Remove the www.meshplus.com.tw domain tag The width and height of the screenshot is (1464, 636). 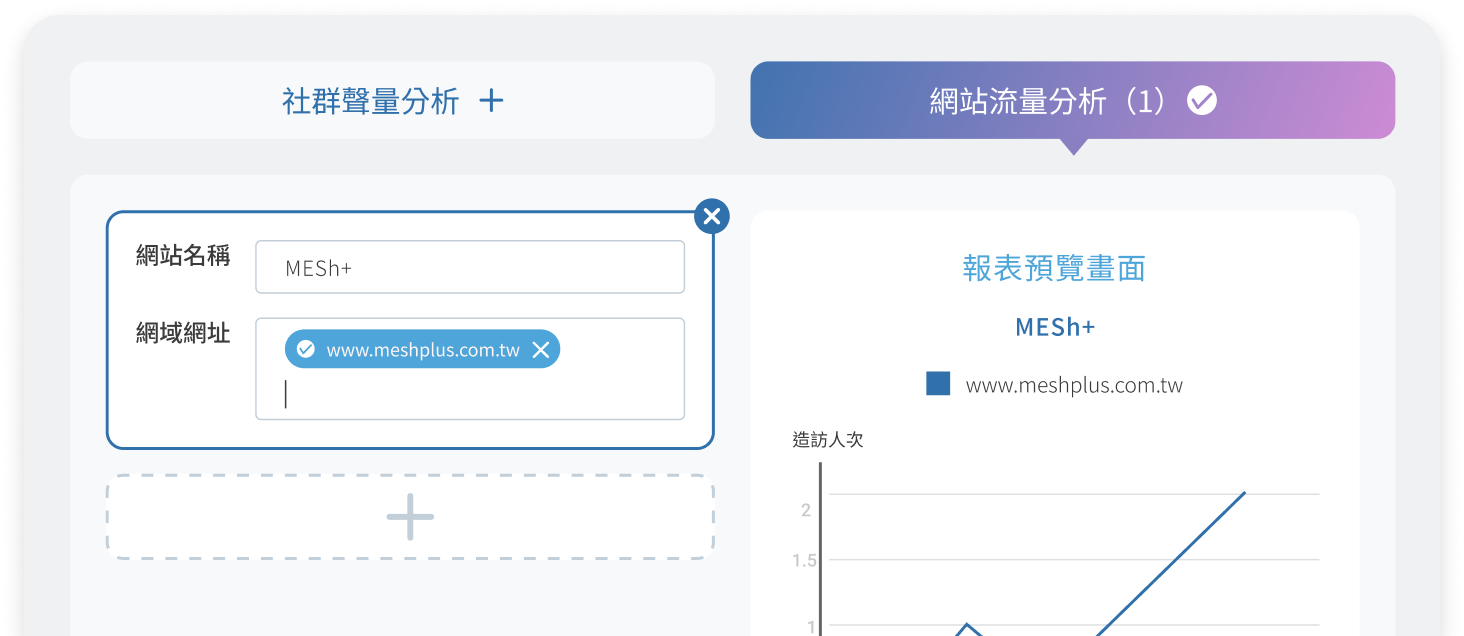pos(541,350)
